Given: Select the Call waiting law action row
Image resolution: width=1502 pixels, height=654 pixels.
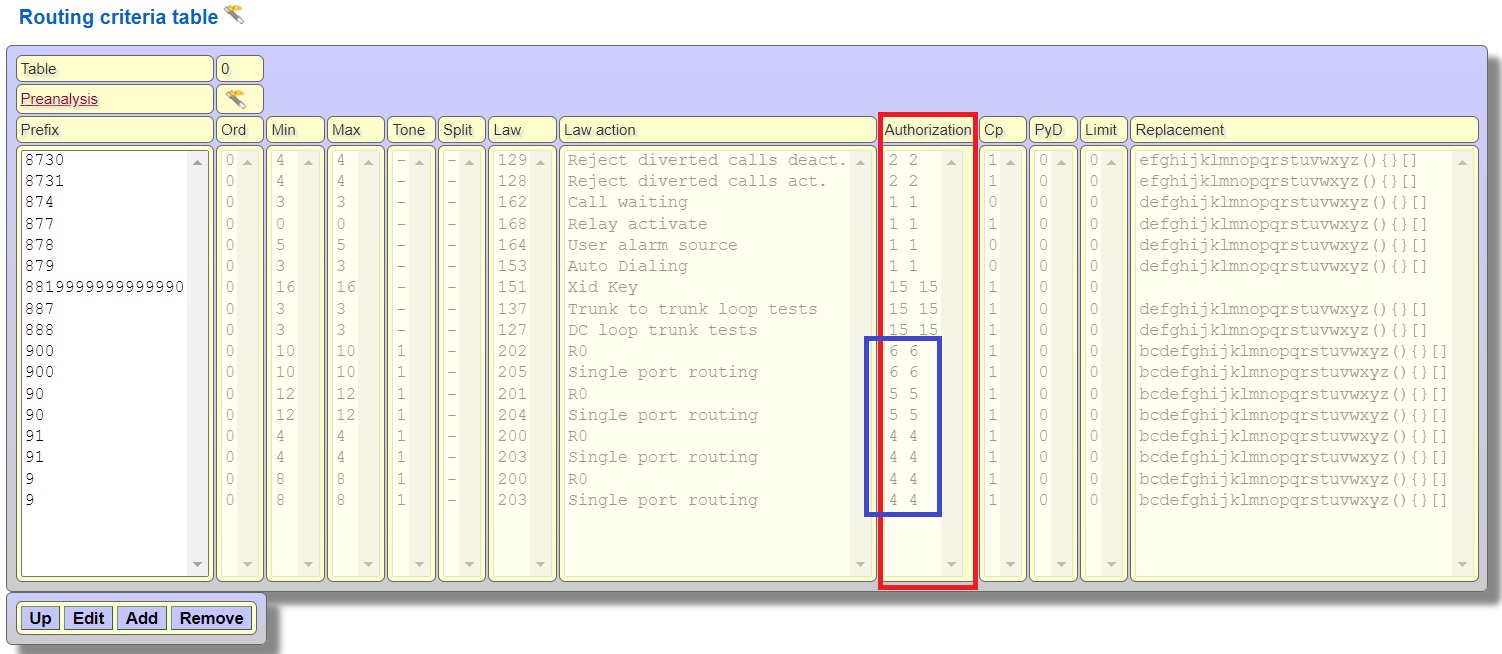Looking at the screenshot, I should tap(627, 202).
